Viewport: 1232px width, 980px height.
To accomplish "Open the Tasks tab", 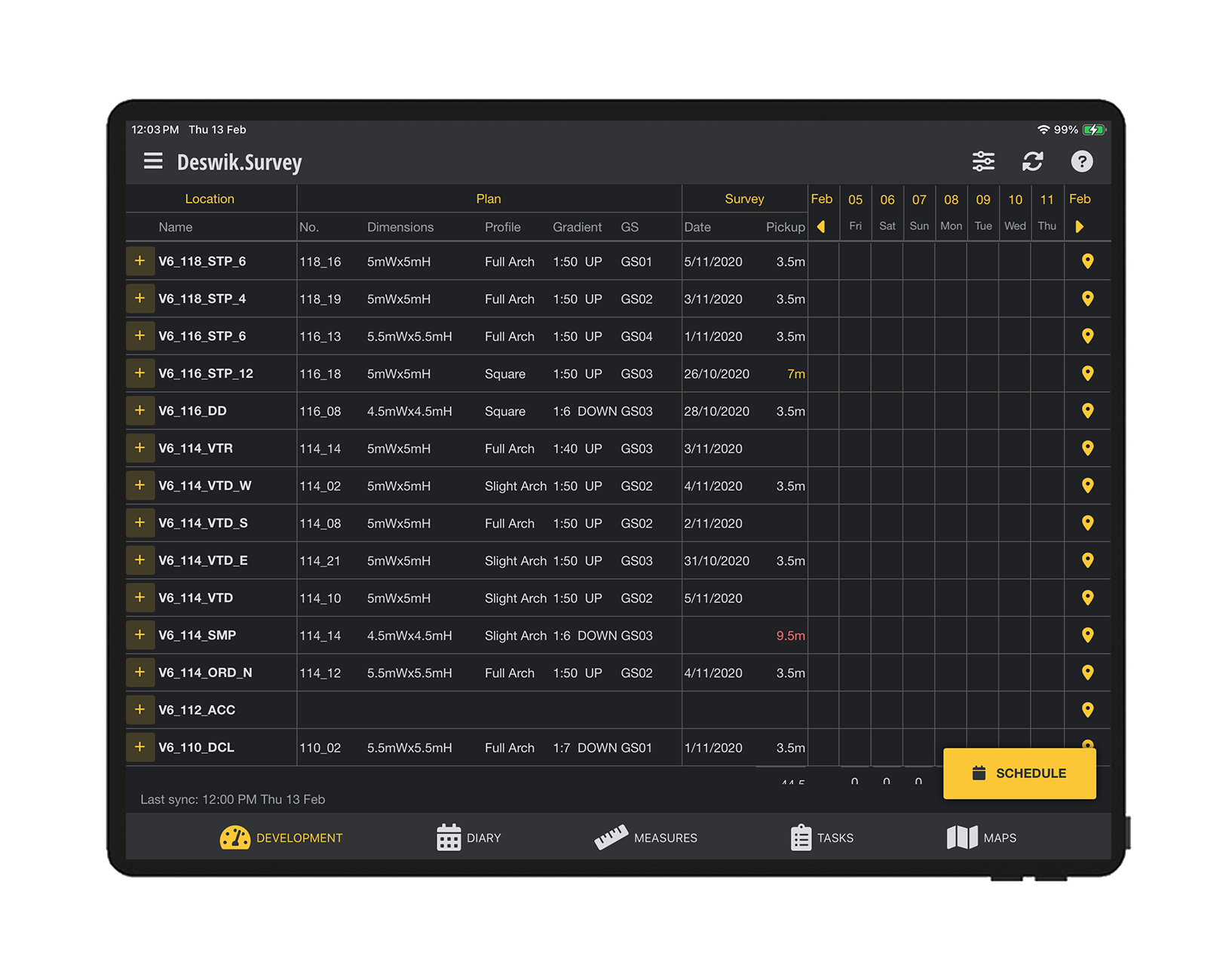I will tap(822, 838).
